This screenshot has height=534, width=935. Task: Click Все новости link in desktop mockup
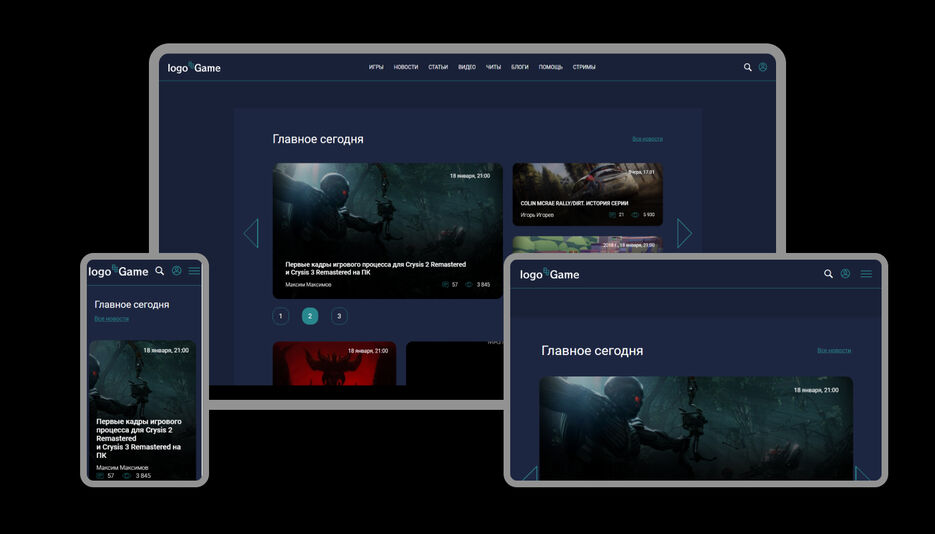(x=647, y=139)
